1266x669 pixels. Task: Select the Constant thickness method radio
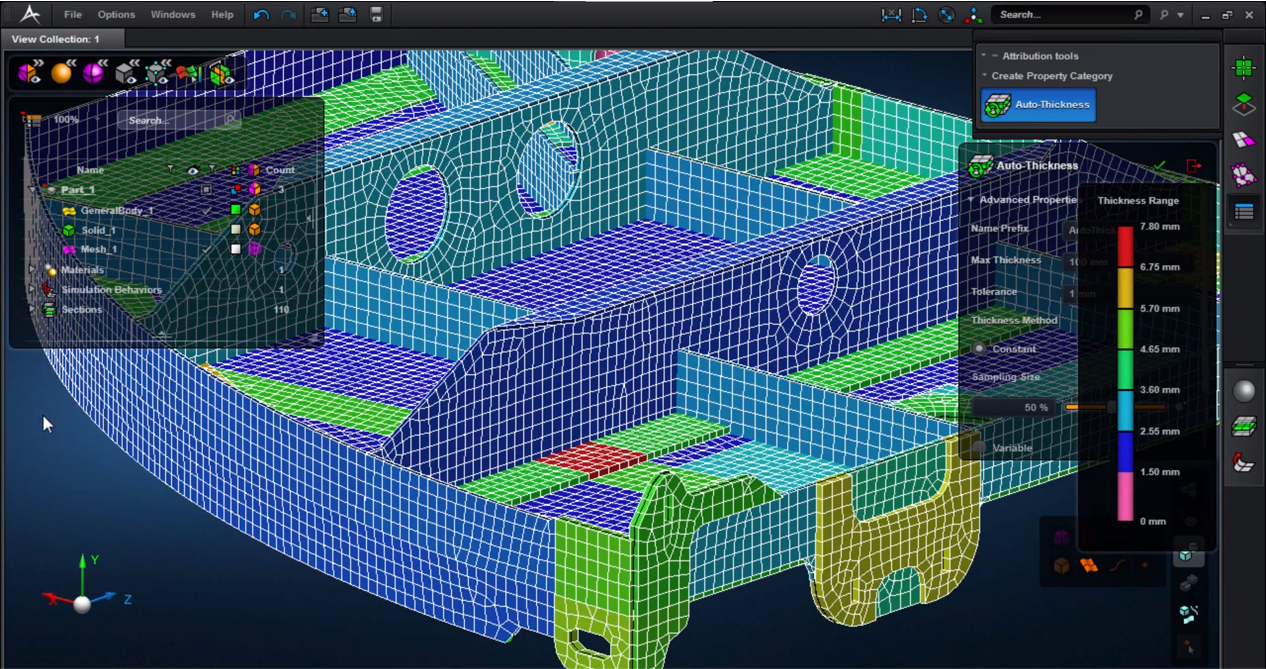click(979, 349)
